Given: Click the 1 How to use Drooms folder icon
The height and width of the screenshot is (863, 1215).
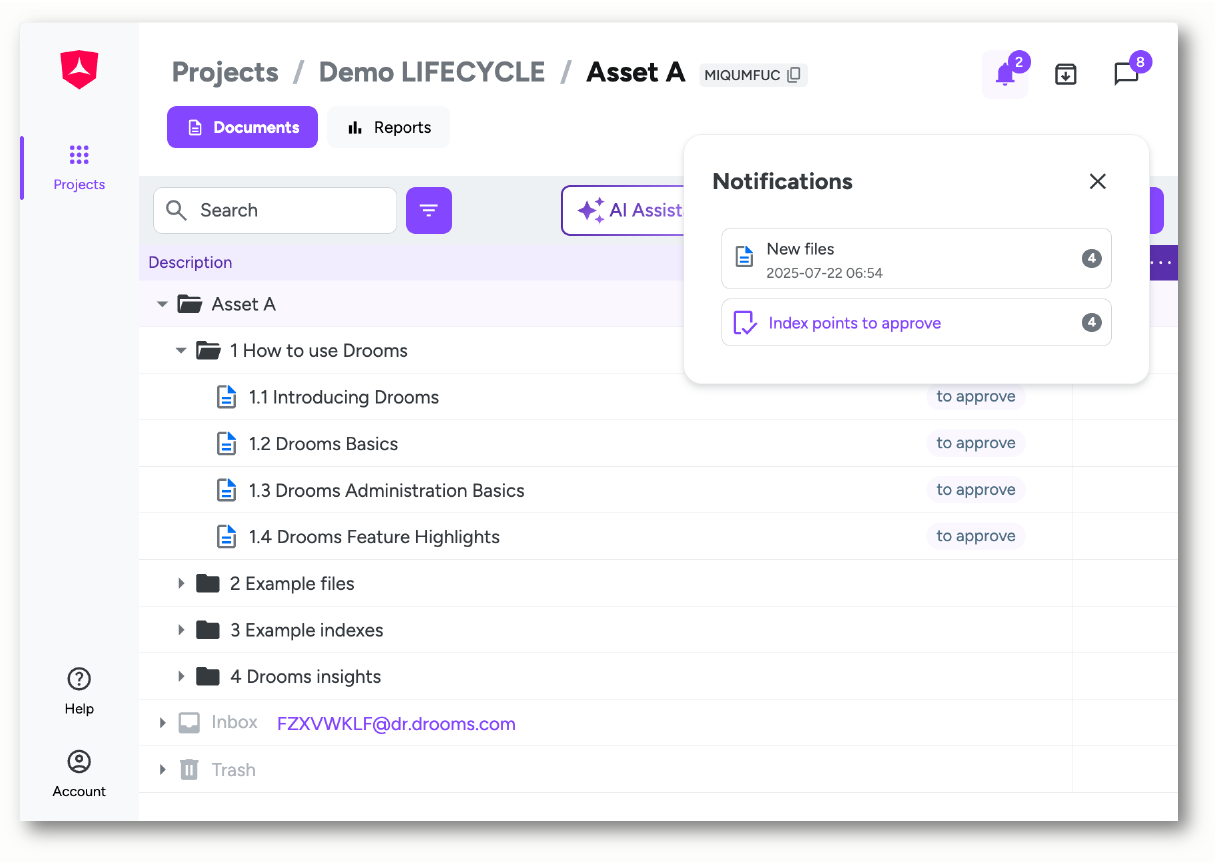Looking at the screenshot, I should tap(208, 350).
